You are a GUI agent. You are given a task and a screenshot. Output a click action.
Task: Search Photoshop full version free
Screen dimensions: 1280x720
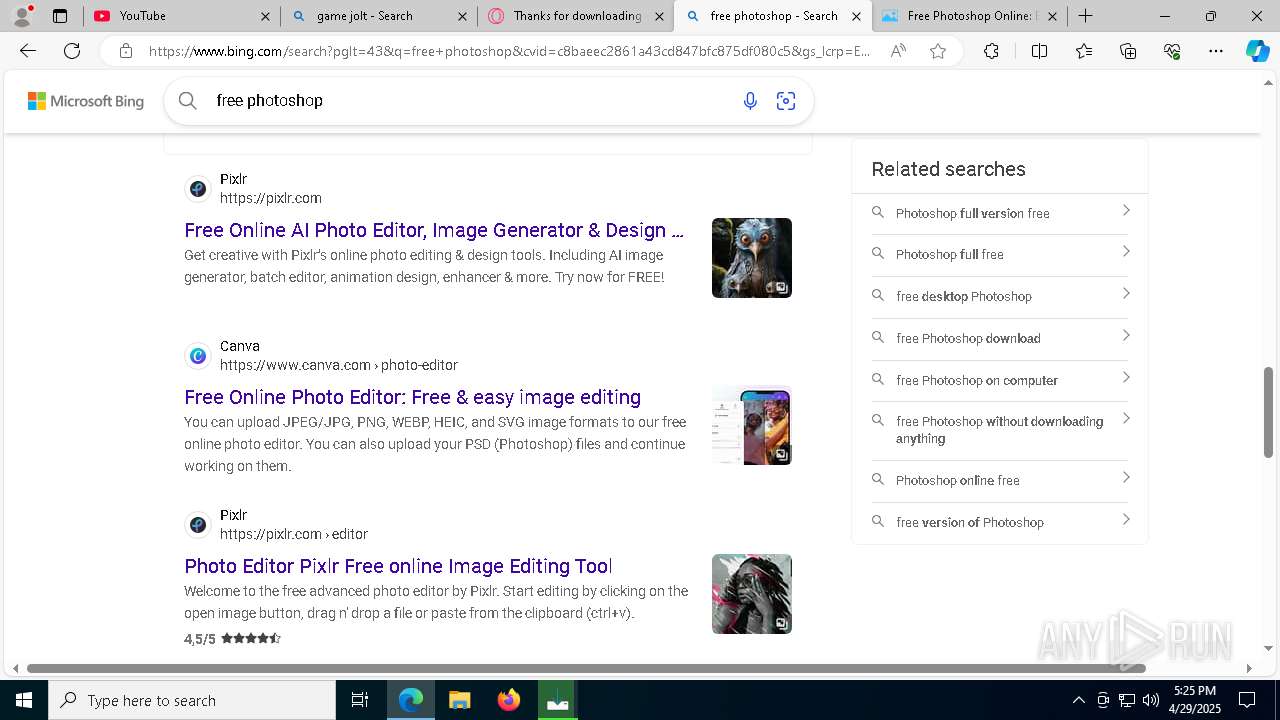[1000, 213]
